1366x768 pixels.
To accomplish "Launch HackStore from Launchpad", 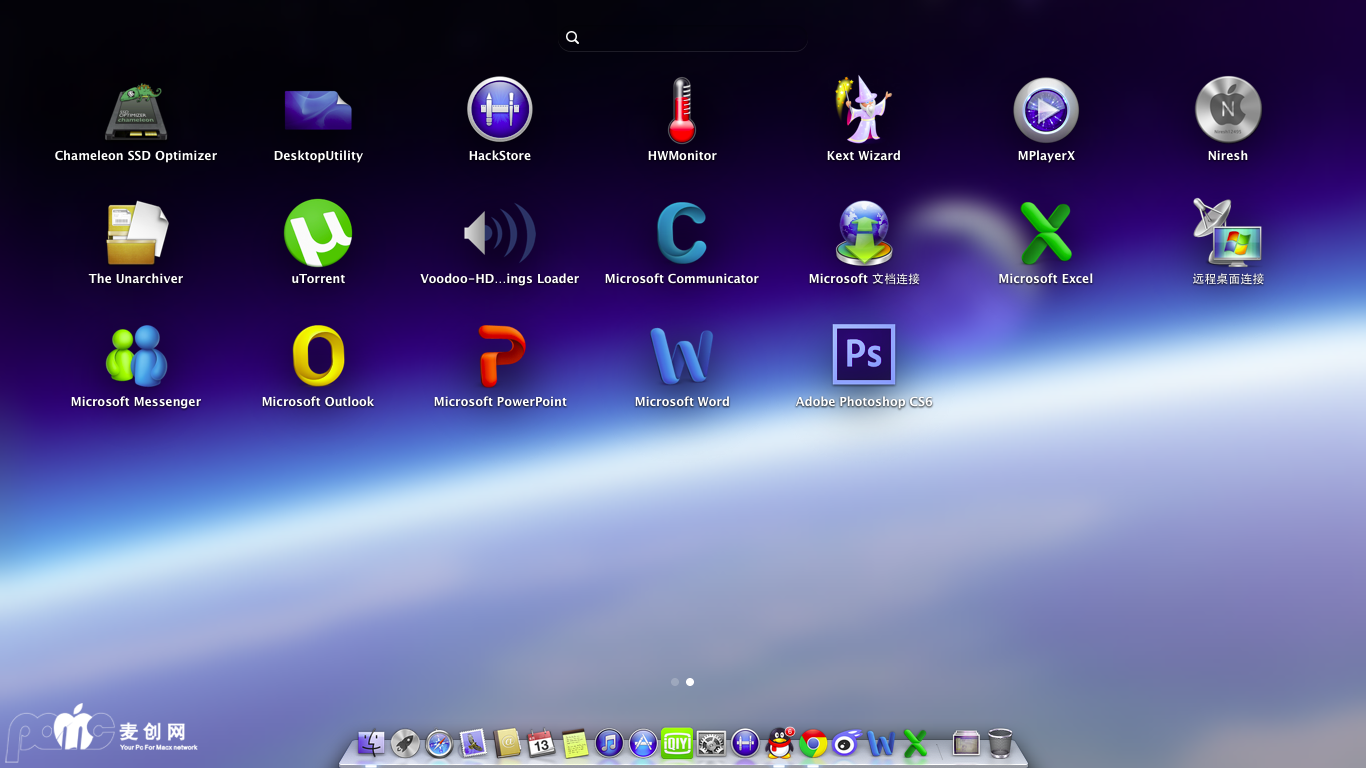I will pos(500,110).
